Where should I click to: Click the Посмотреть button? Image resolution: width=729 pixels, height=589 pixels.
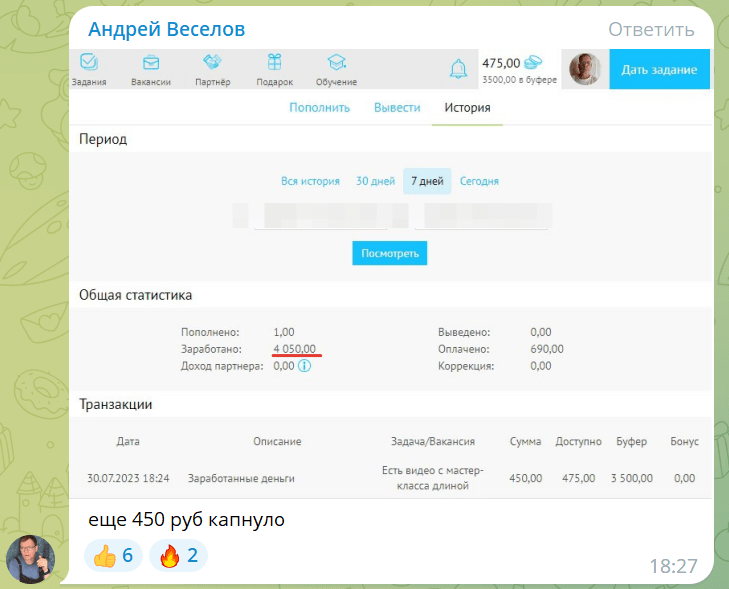(390, 253)
